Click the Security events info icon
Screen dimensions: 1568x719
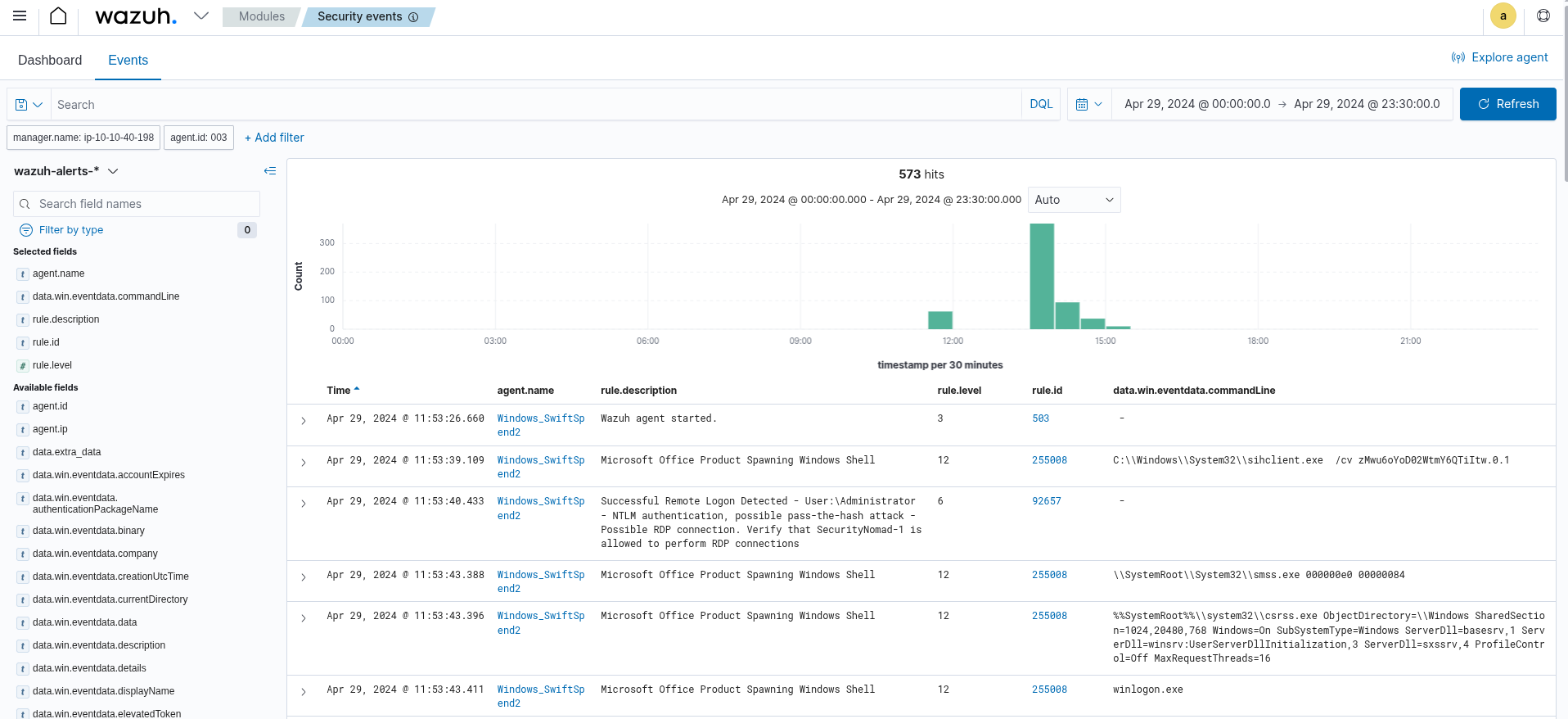pyautogui.click(x=413, y=17)
